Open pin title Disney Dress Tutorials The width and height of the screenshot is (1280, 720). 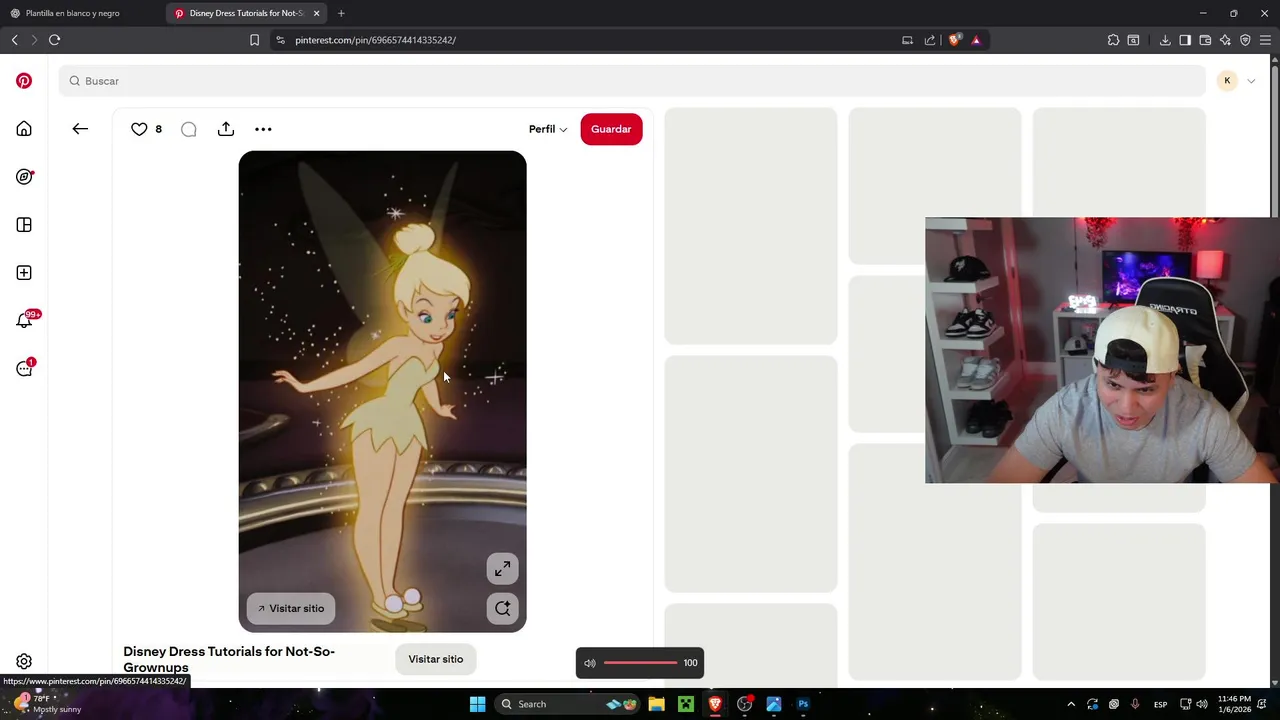coord(229,659)
